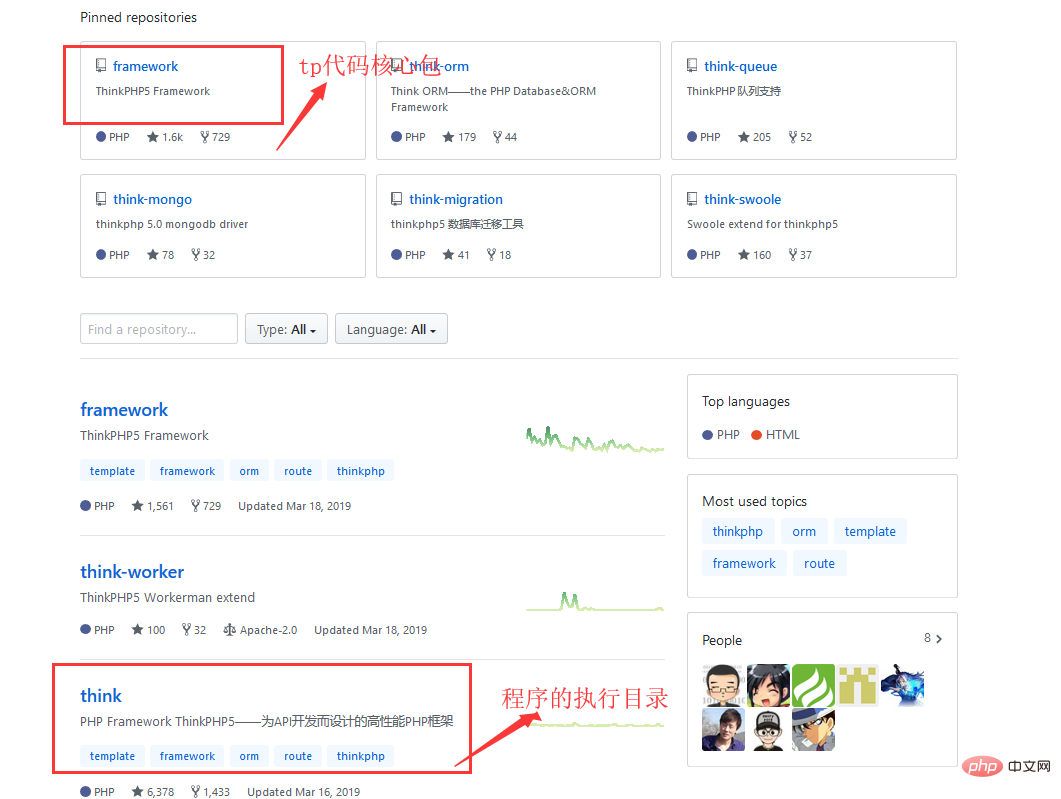View 6,378 stargazers of think repo
Screen dimensions: 1061x799
pyautogui.click(x=153, y=792)
